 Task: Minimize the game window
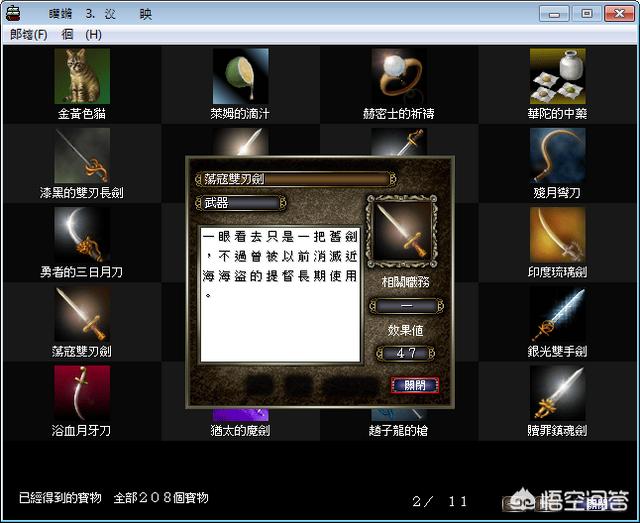tap(554, 13)
